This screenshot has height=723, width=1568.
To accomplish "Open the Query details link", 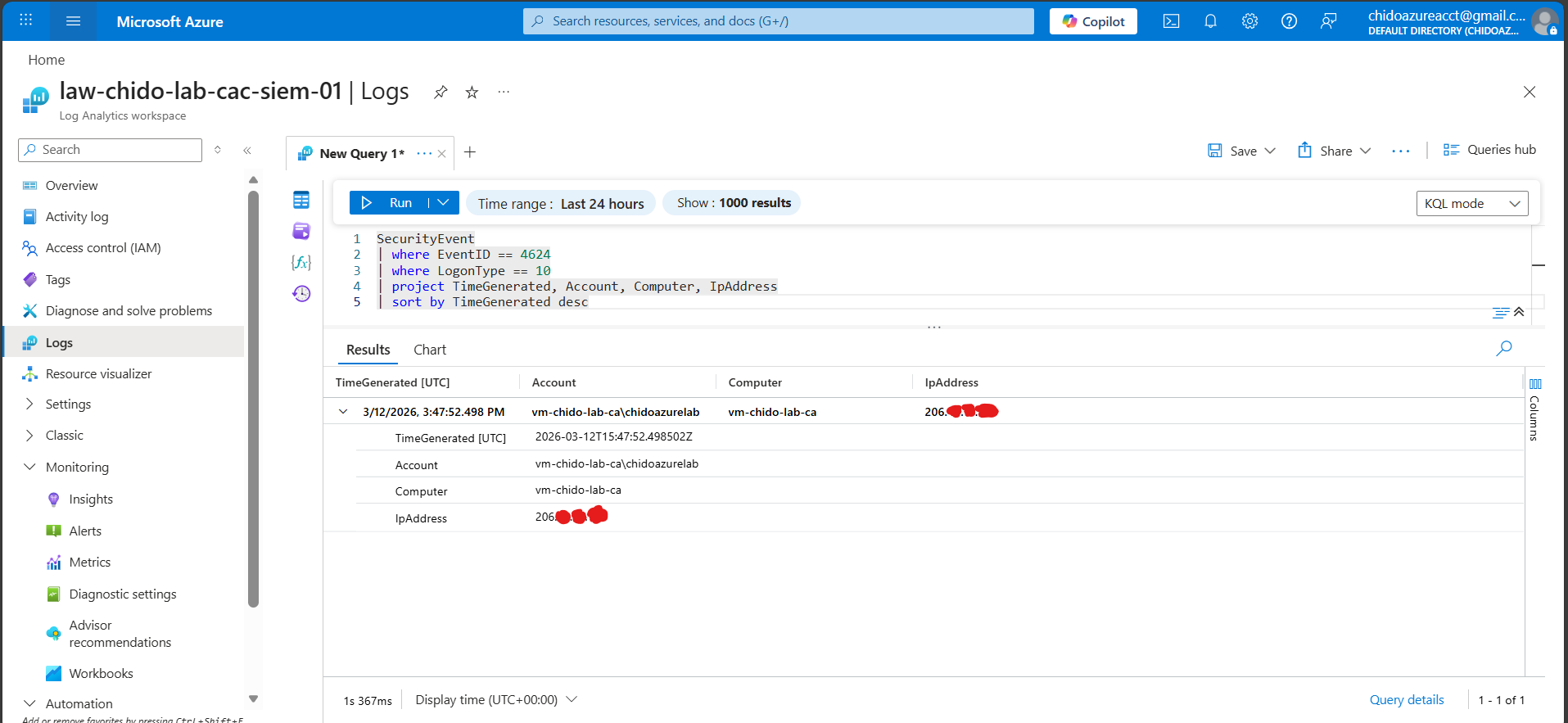I will point(1406,700).
